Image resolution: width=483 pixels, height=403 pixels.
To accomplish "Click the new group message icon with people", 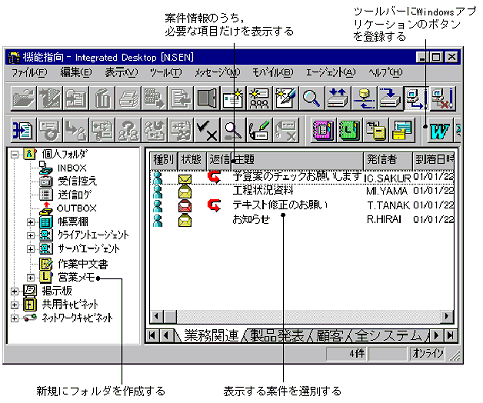I will pyautogui.click(x=259, y=99).
